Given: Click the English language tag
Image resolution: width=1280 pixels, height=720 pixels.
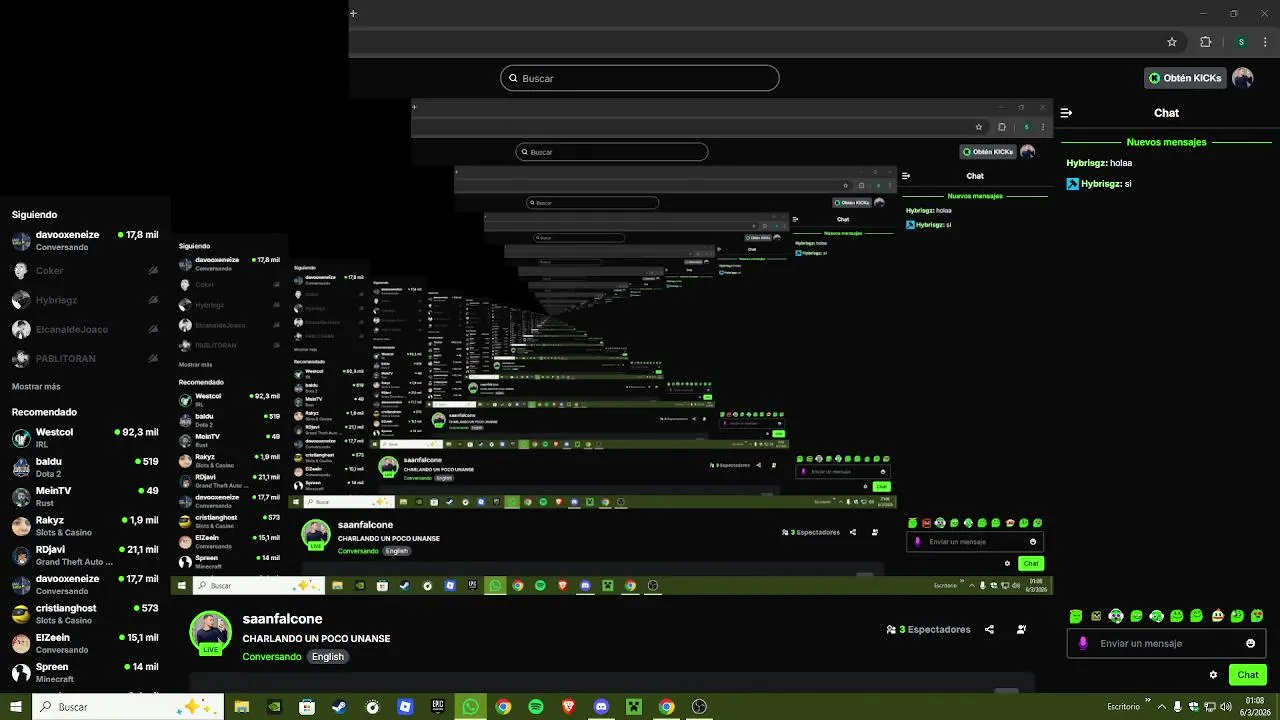Looking at the screenshot, I should [327, 657].
